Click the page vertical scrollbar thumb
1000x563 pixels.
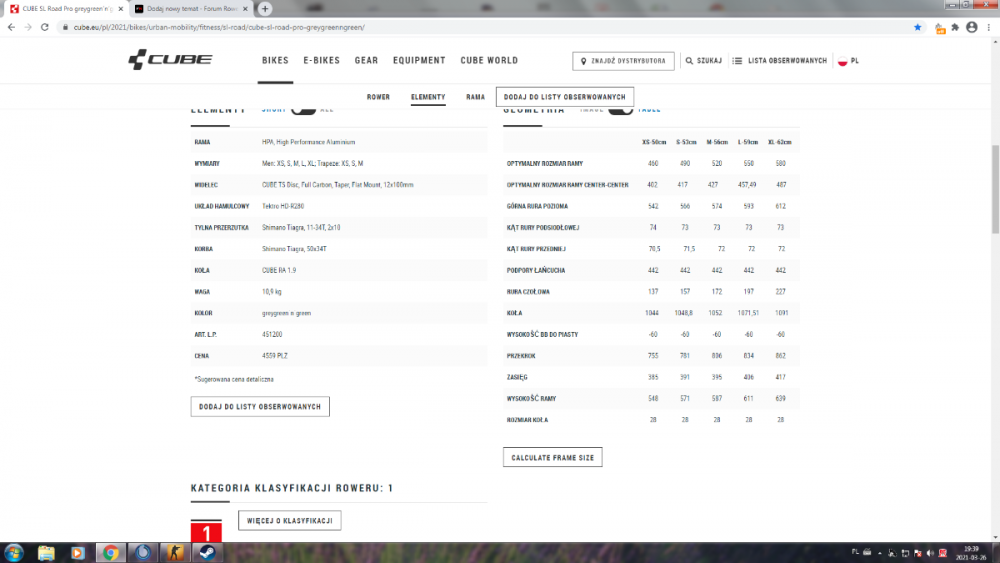click(x=995, y=189)
